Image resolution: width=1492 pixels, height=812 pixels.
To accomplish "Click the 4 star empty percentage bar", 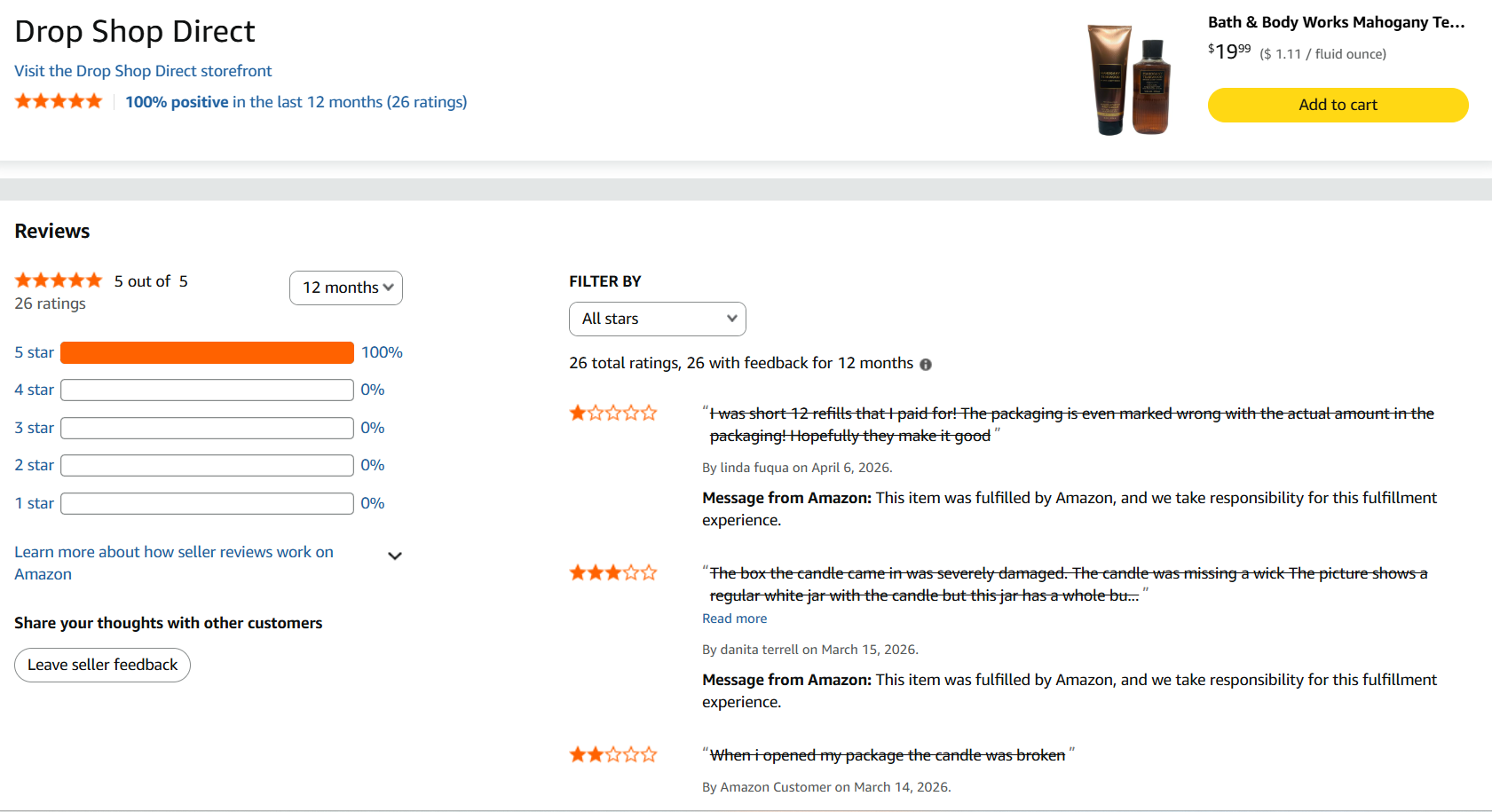I will pos(207,390).
